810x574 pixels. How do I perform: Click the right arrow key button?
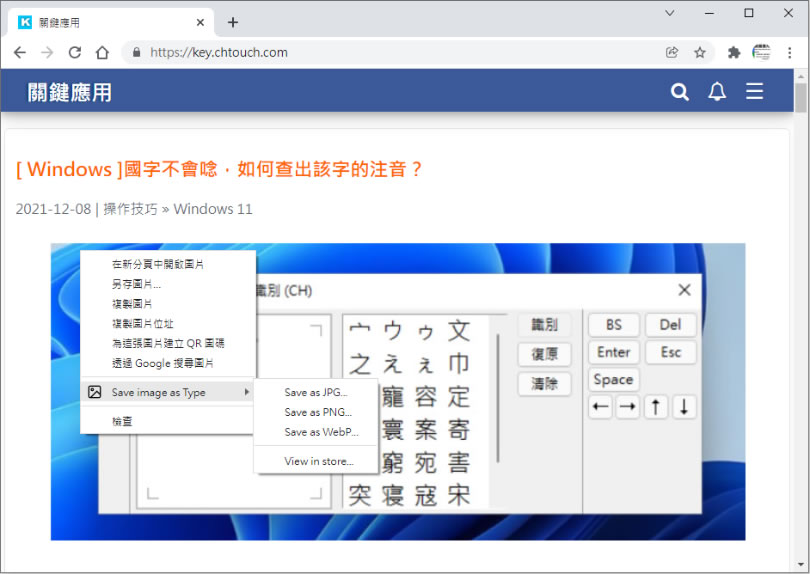click(x=628, y=407)
